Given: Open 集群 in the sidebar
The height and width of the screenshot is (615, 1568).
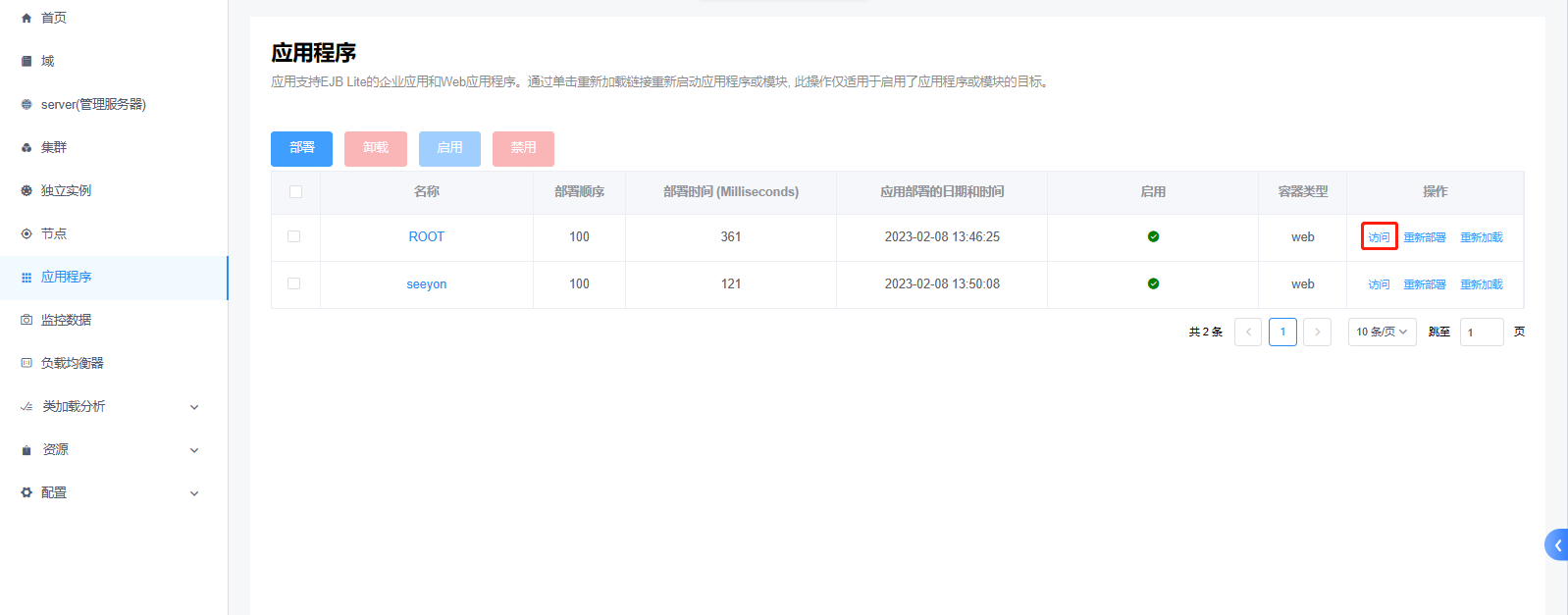Looking at the screenshot, I should tap(114, 147).
